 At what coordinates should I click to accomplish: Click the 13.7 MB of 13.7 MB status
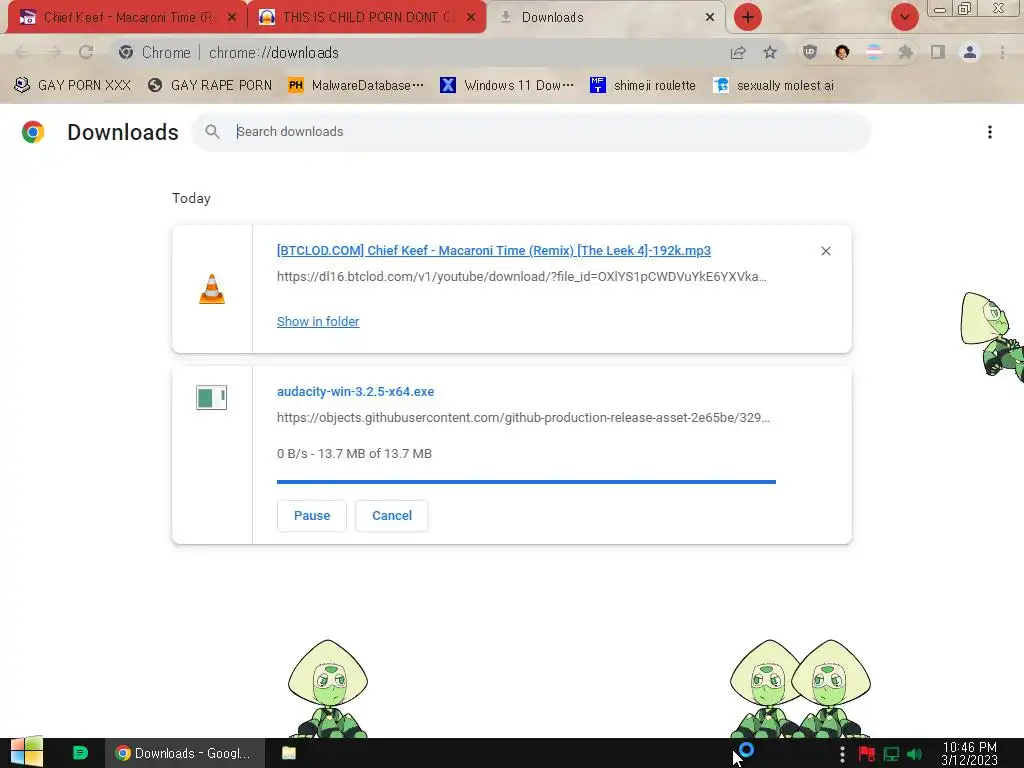pos(354,453)
